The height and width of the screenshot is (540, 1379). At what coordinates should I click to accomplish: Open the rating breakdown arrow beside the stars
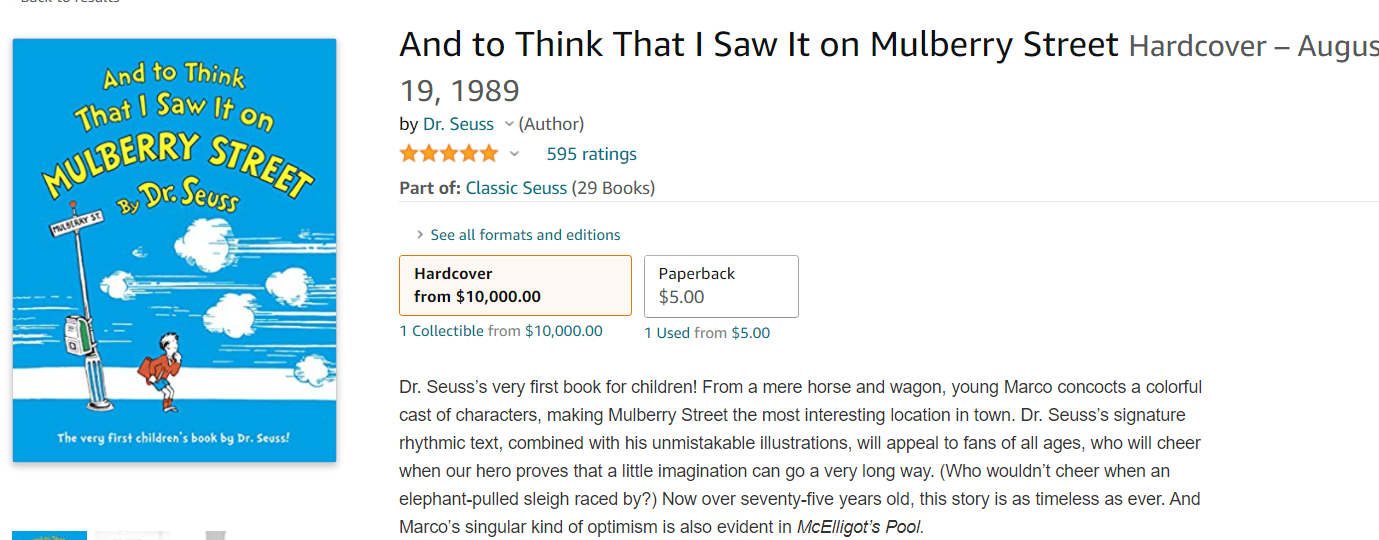pos(515,154)
